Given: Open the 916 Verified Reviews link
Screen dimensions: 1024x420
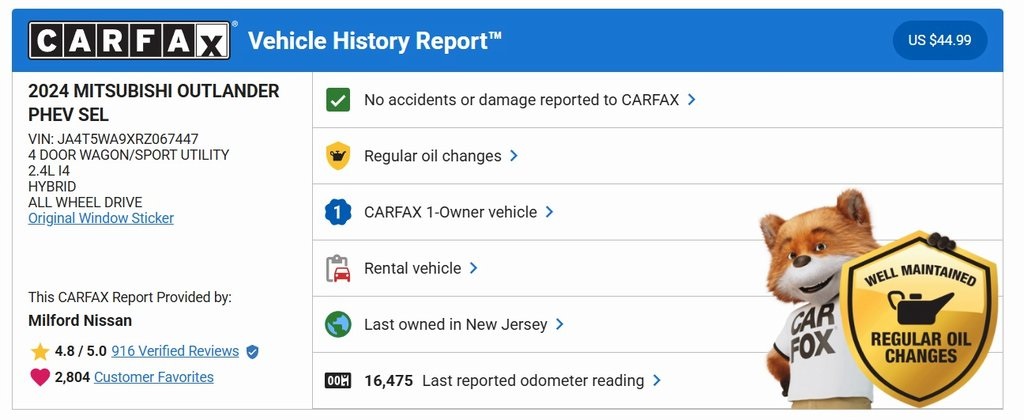Looking at the screenshot, I should (175, 351).
